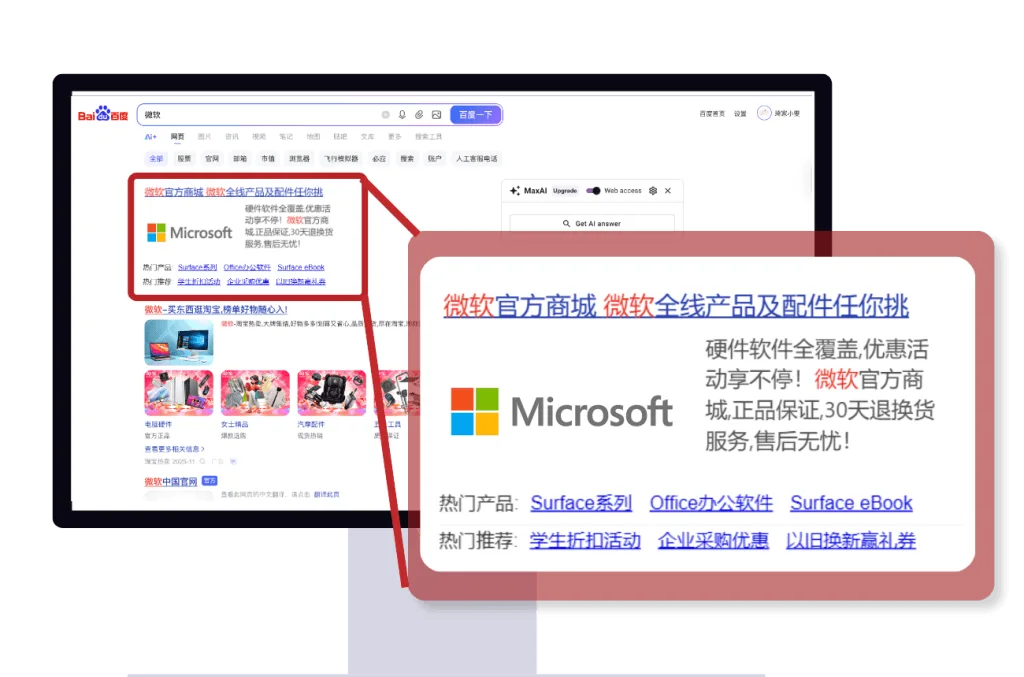Select the 资讯 tab

[x=232, y=136]
